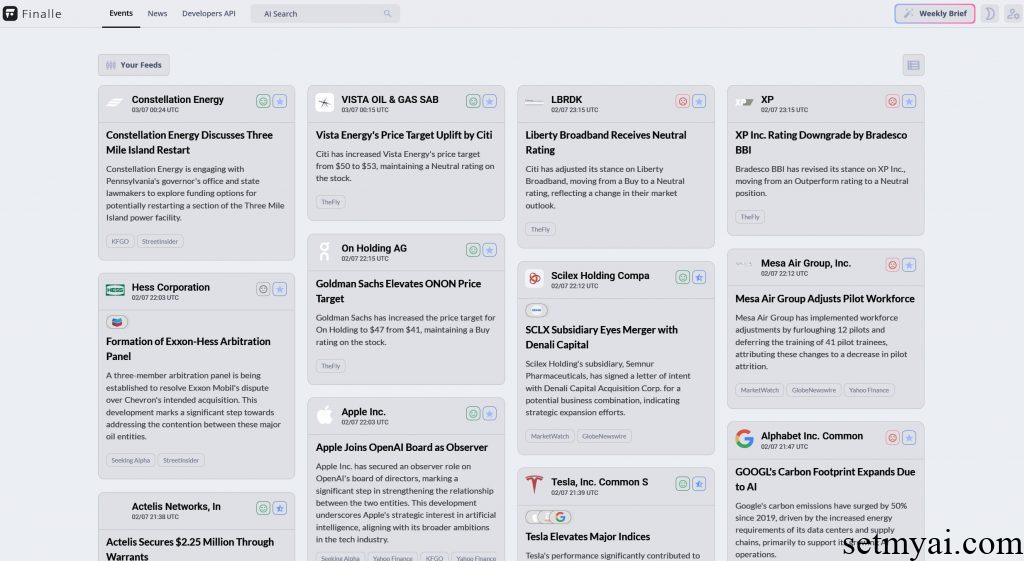Toggle favorite star on Apple Inc. card

pyautogui.click(x=489, y=414)
